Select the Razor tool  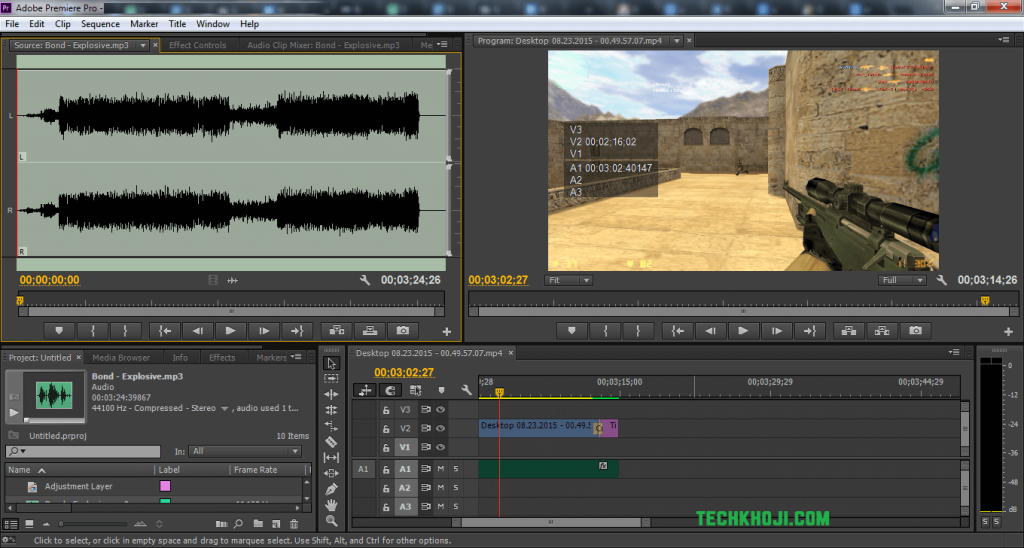(x=331, y=442)
